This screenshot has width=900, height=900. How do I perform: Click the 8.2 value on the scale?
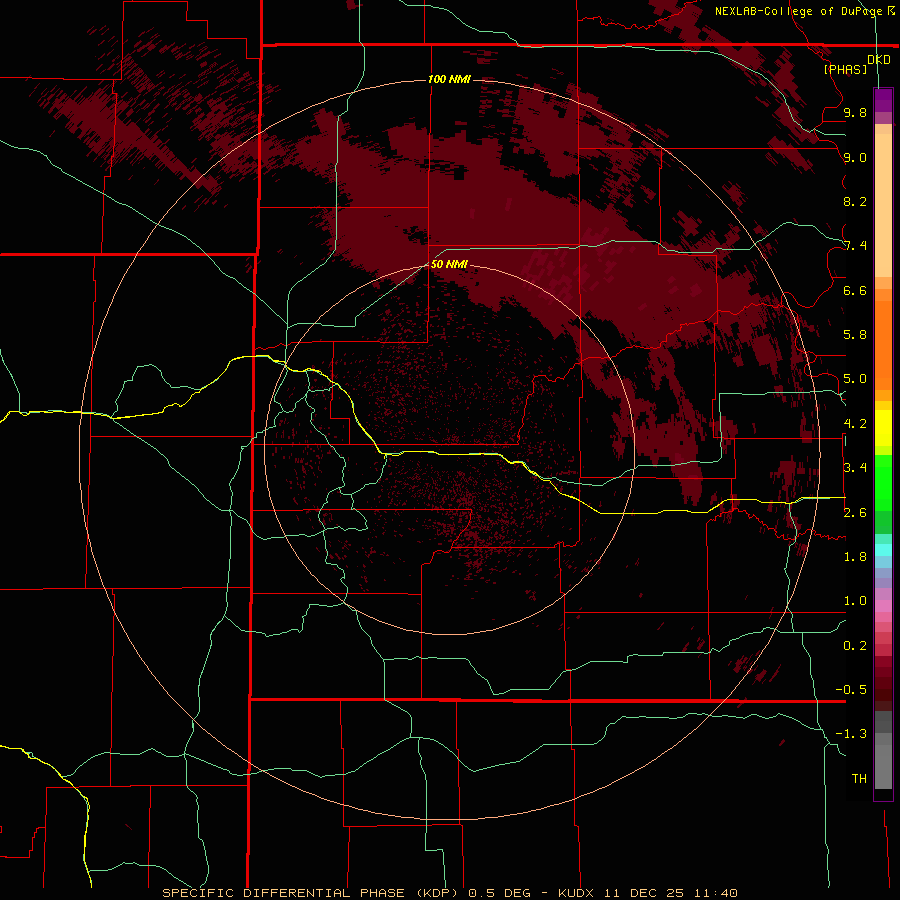[x=855, y=201]
